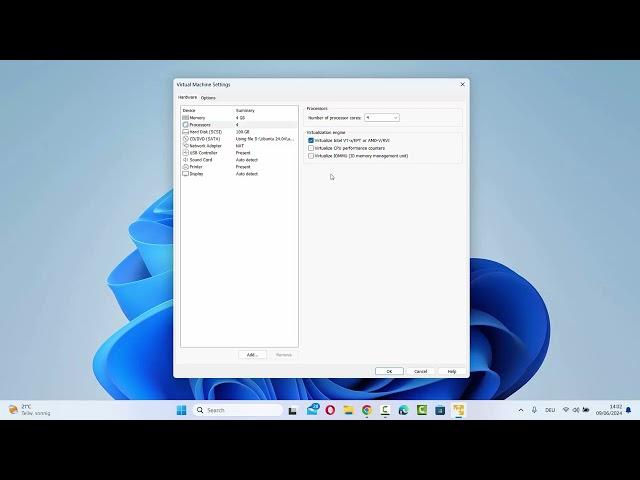Select the Display device icon
Viewport: 640px width, 480px height.
point(185,173)
